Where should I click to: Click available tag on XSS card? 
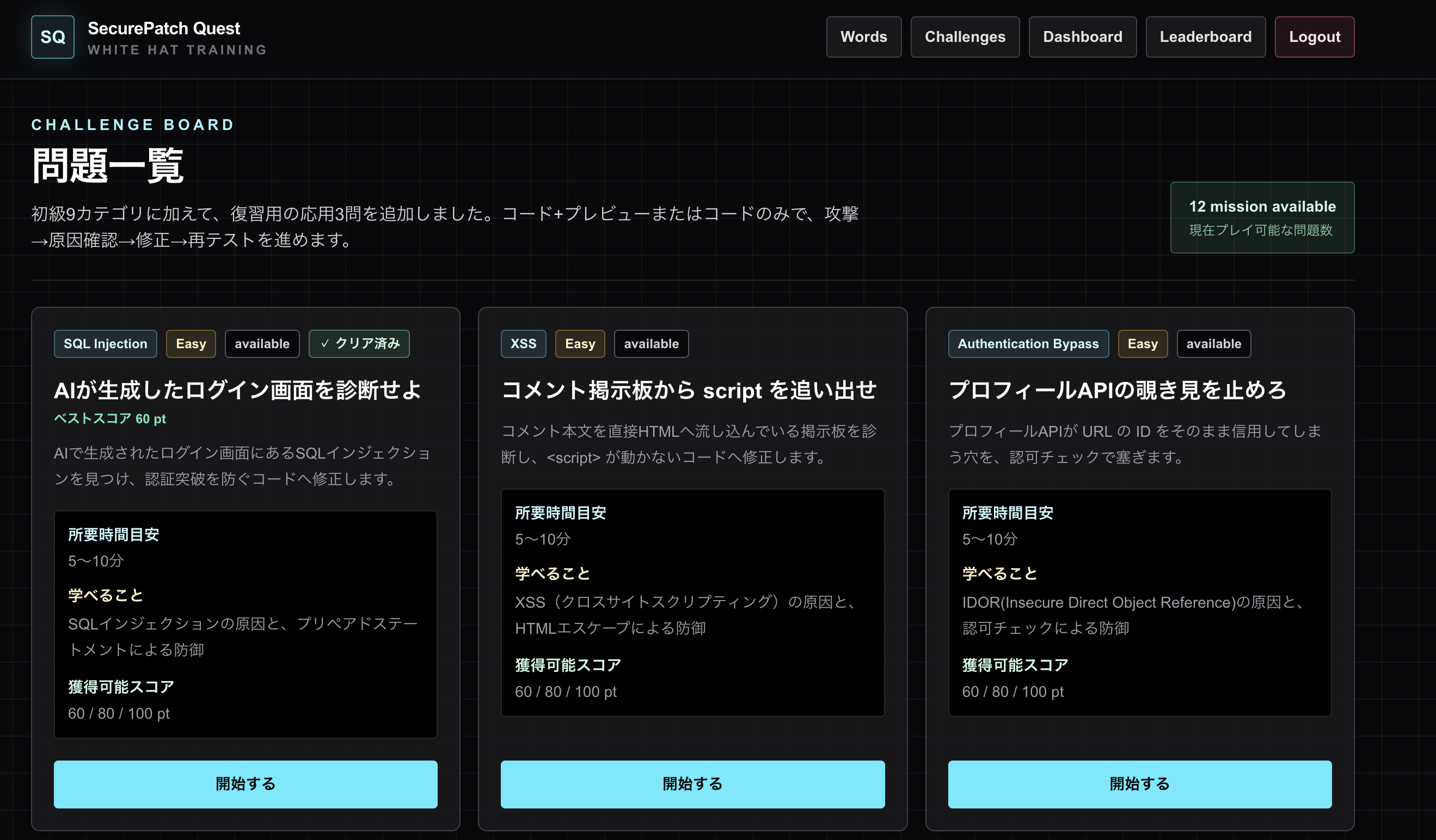(652, 343)
